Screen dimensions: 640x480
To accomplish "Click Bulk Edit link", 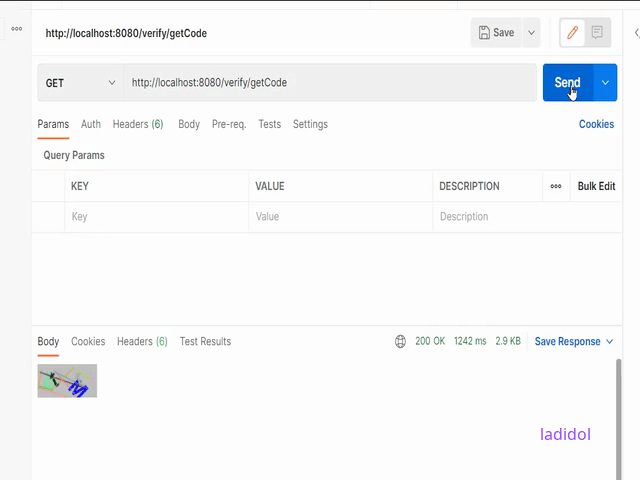I will 596,186.
